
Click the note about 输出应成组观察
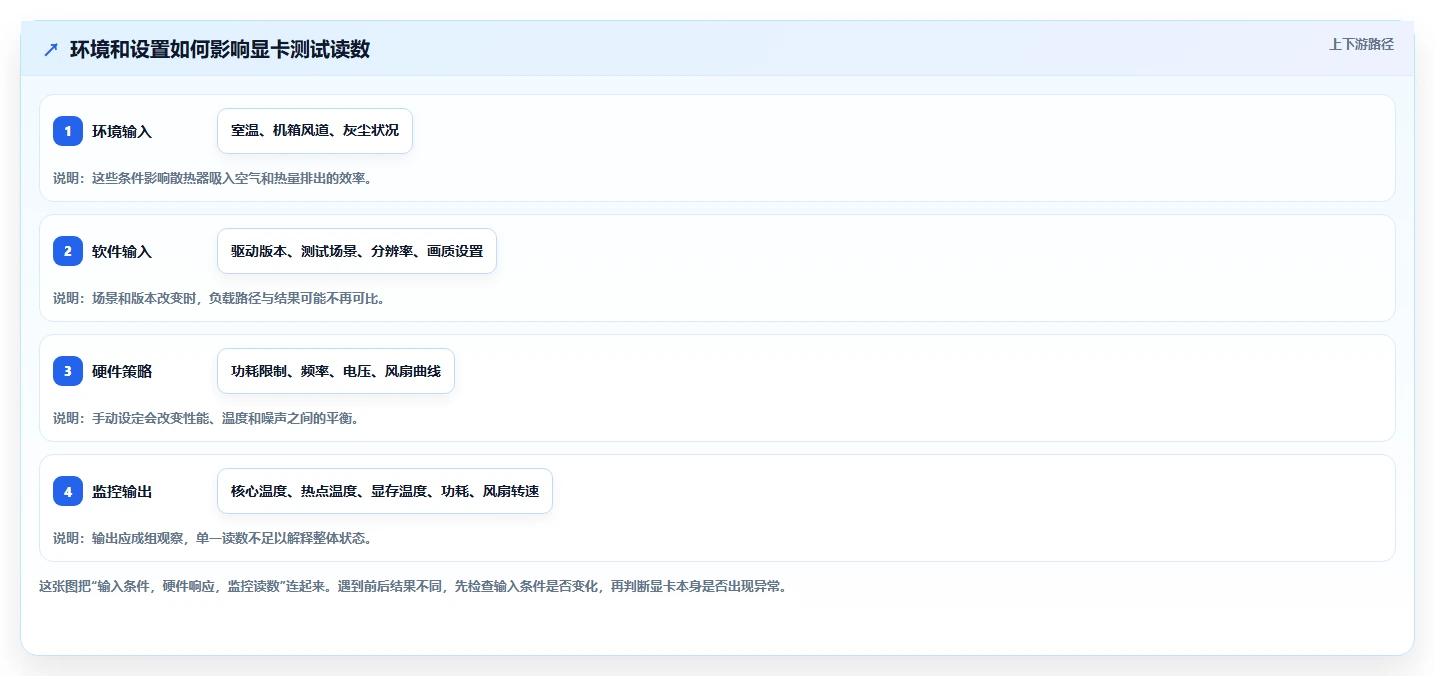coord(213,538)
